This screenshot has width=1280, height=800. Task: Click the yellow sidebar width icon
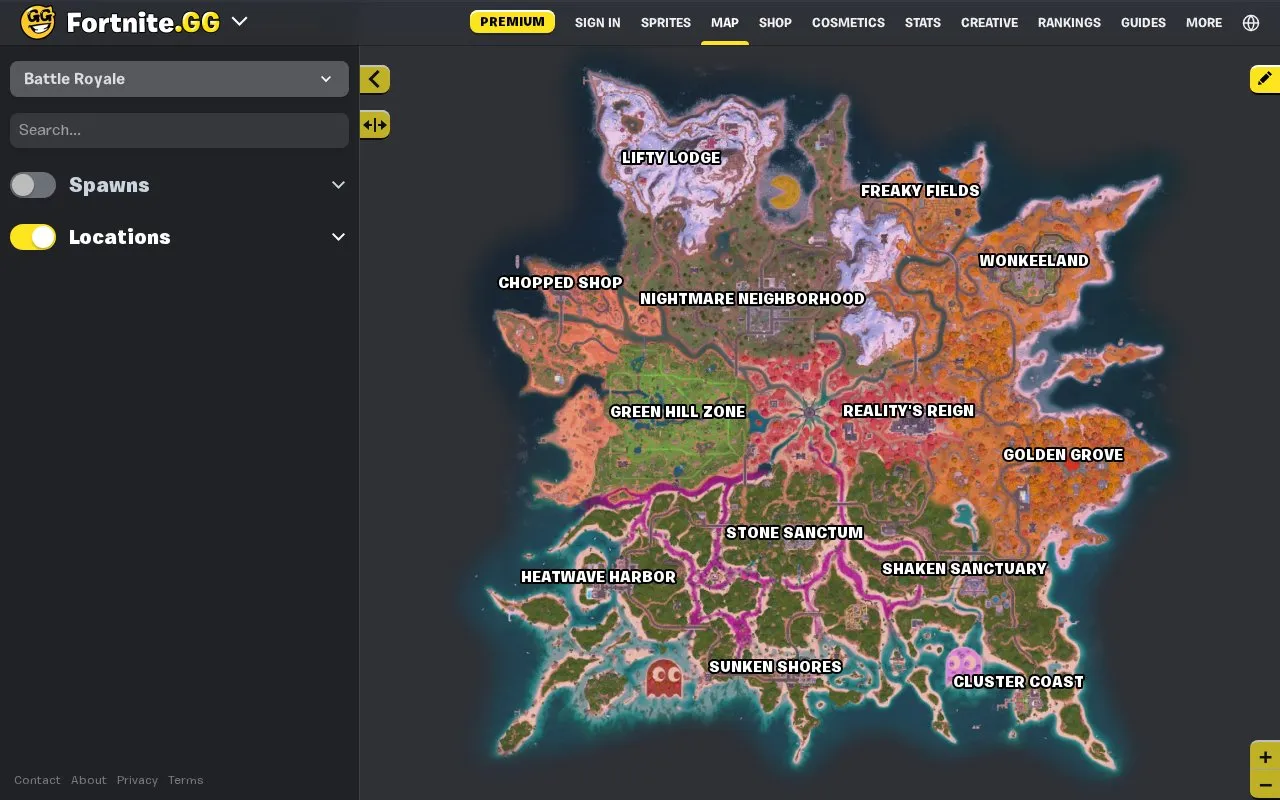pos(374,125)
